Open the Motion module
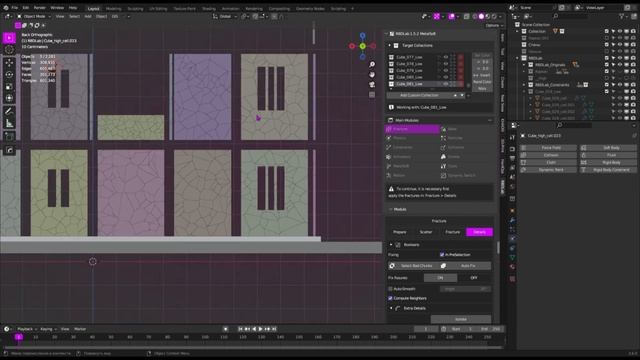This screenshot has height=360, width=640. click(412, 176)
